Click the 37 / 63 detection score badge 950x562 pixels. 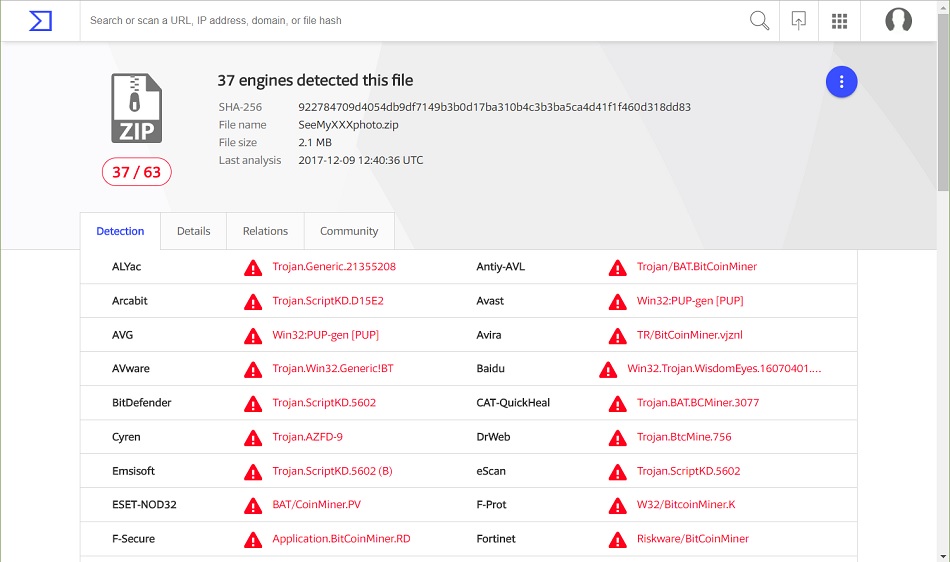point(136,172)
